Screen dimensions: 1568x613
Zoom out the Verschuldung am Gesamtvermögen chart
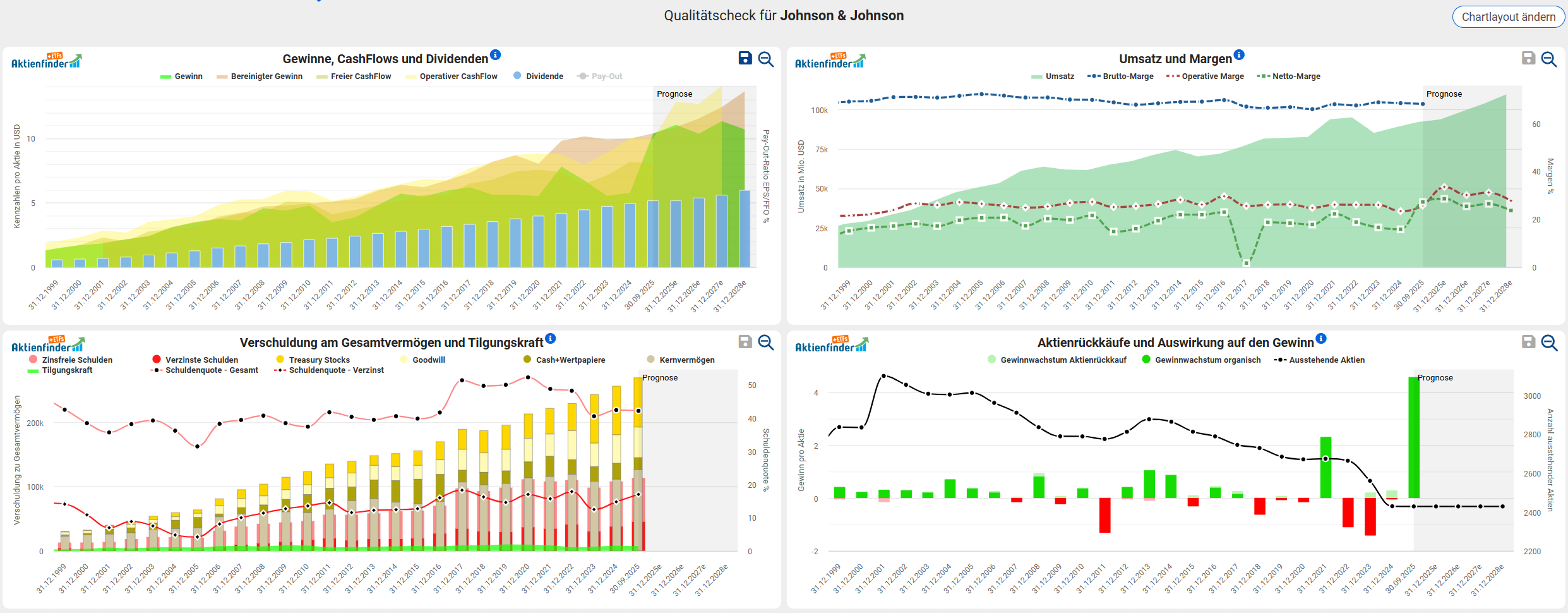pyautogui.click(x=766, y=343)
